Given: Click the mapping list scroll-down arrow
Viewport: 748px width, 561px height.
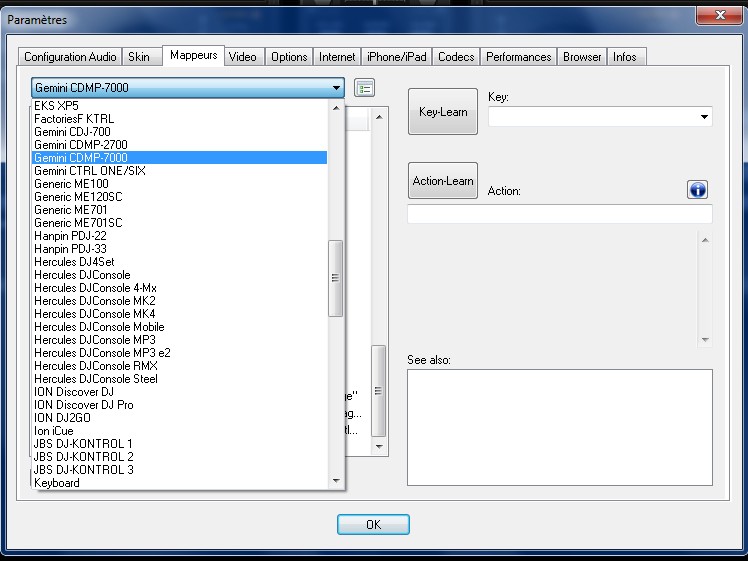Looking at the screenshot, I should [x=379, y=447].
